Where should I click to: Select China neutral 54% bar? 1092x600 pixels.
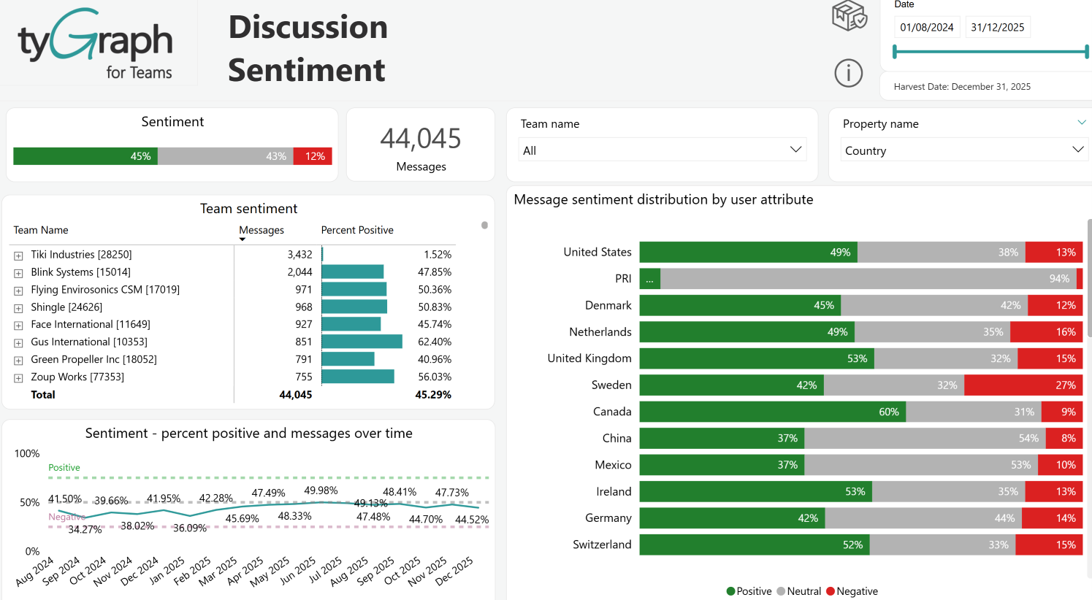coord(926,438)
